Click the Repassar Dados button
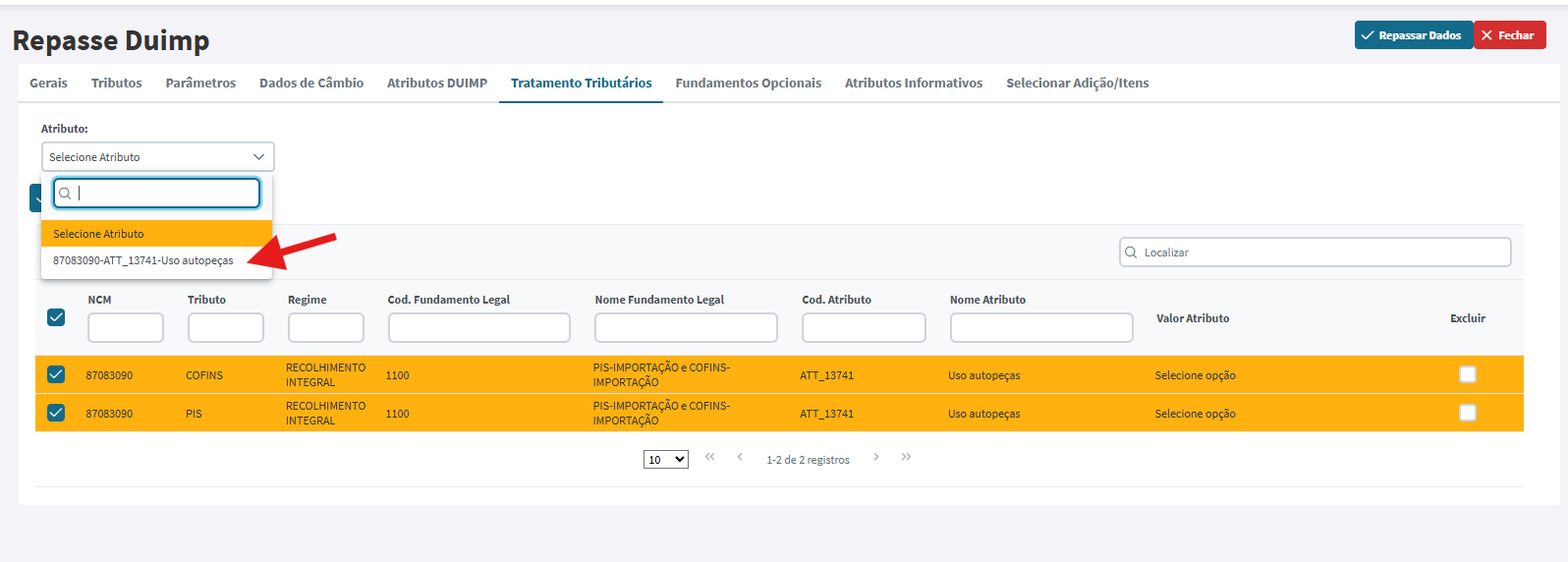This screenshot has height=562, width=1568. 1414,35
